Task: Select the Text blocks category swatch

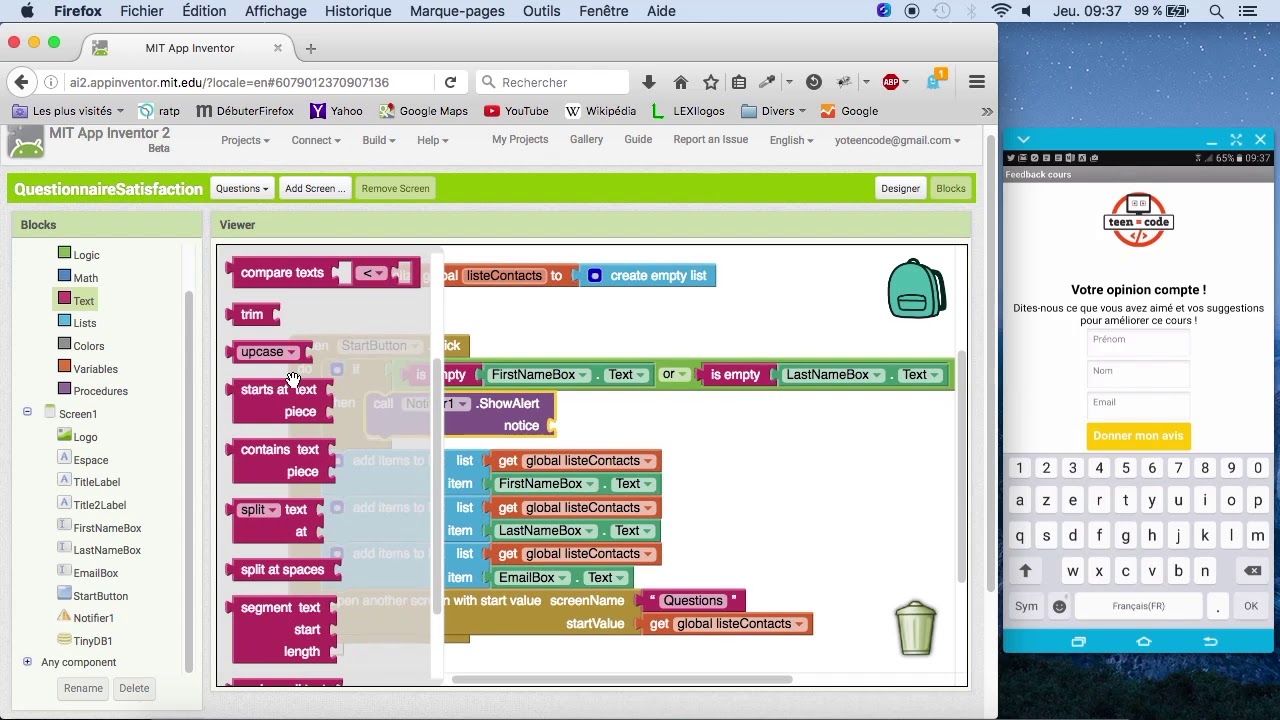Action: (64, 299)
